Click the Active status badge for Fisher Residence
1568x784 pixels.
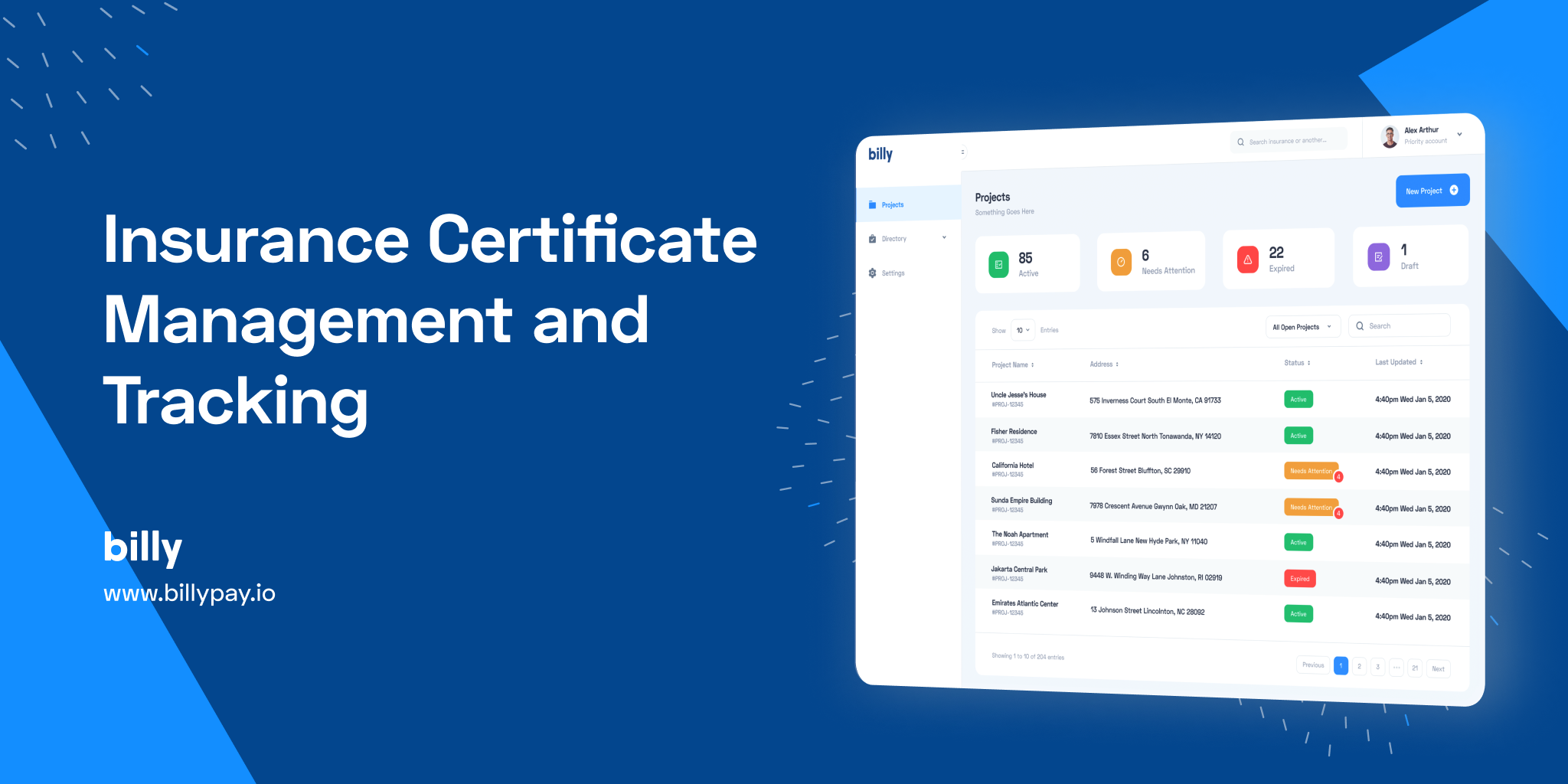[1298, 436]
